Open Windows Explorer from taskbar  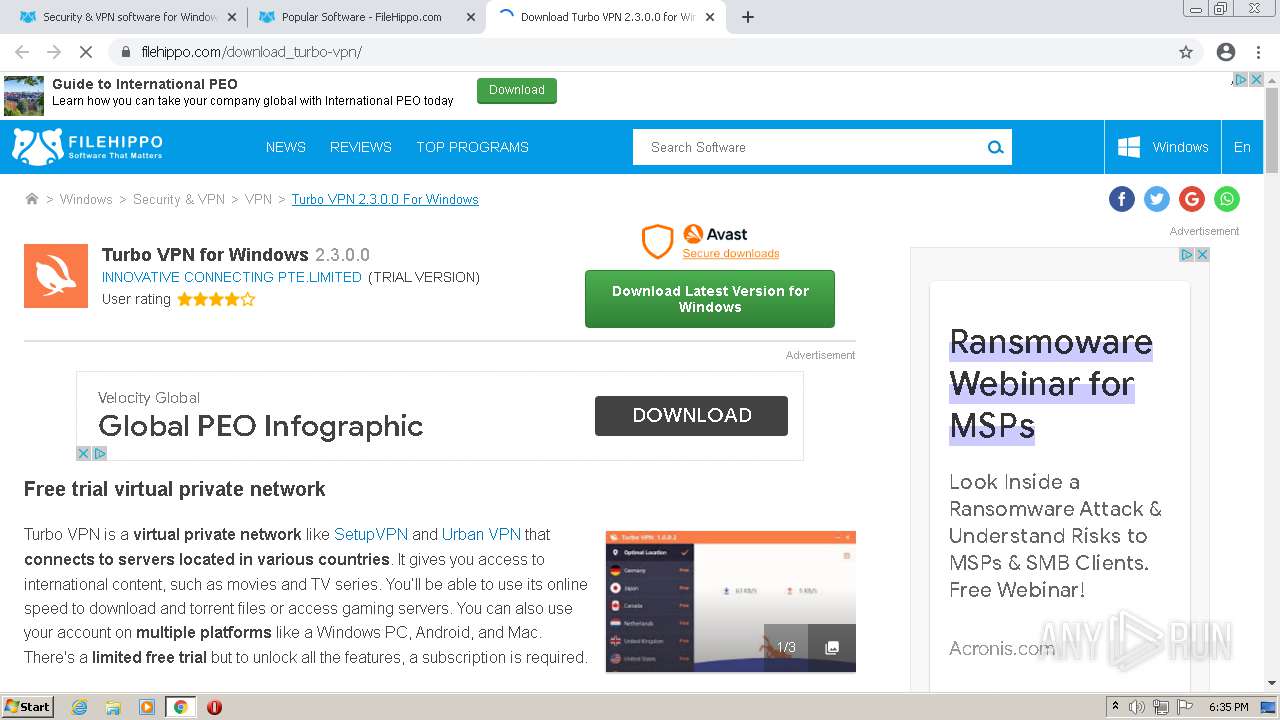point(113,707)
